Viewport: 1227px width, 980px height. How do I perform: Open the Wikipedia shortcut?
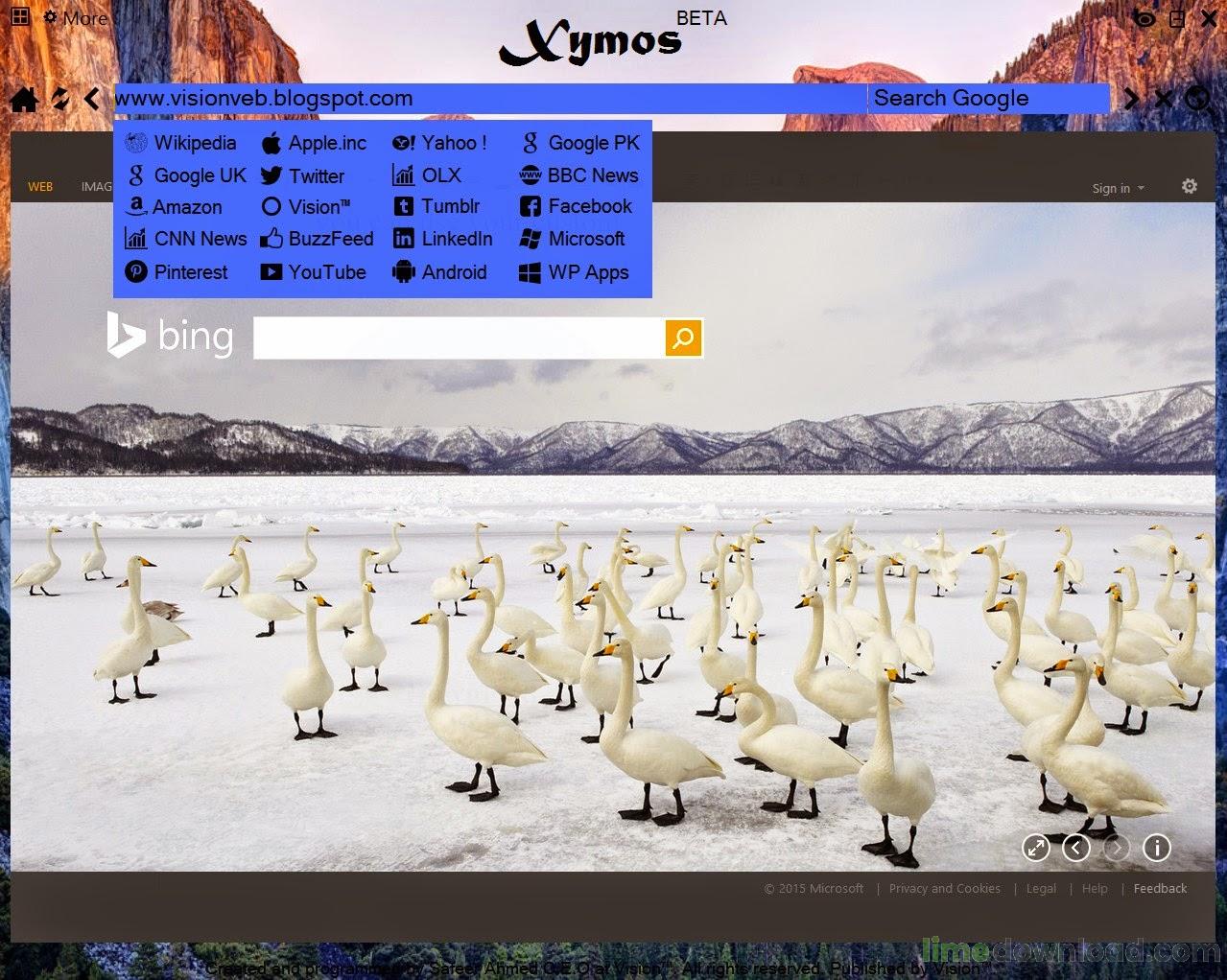180,143
